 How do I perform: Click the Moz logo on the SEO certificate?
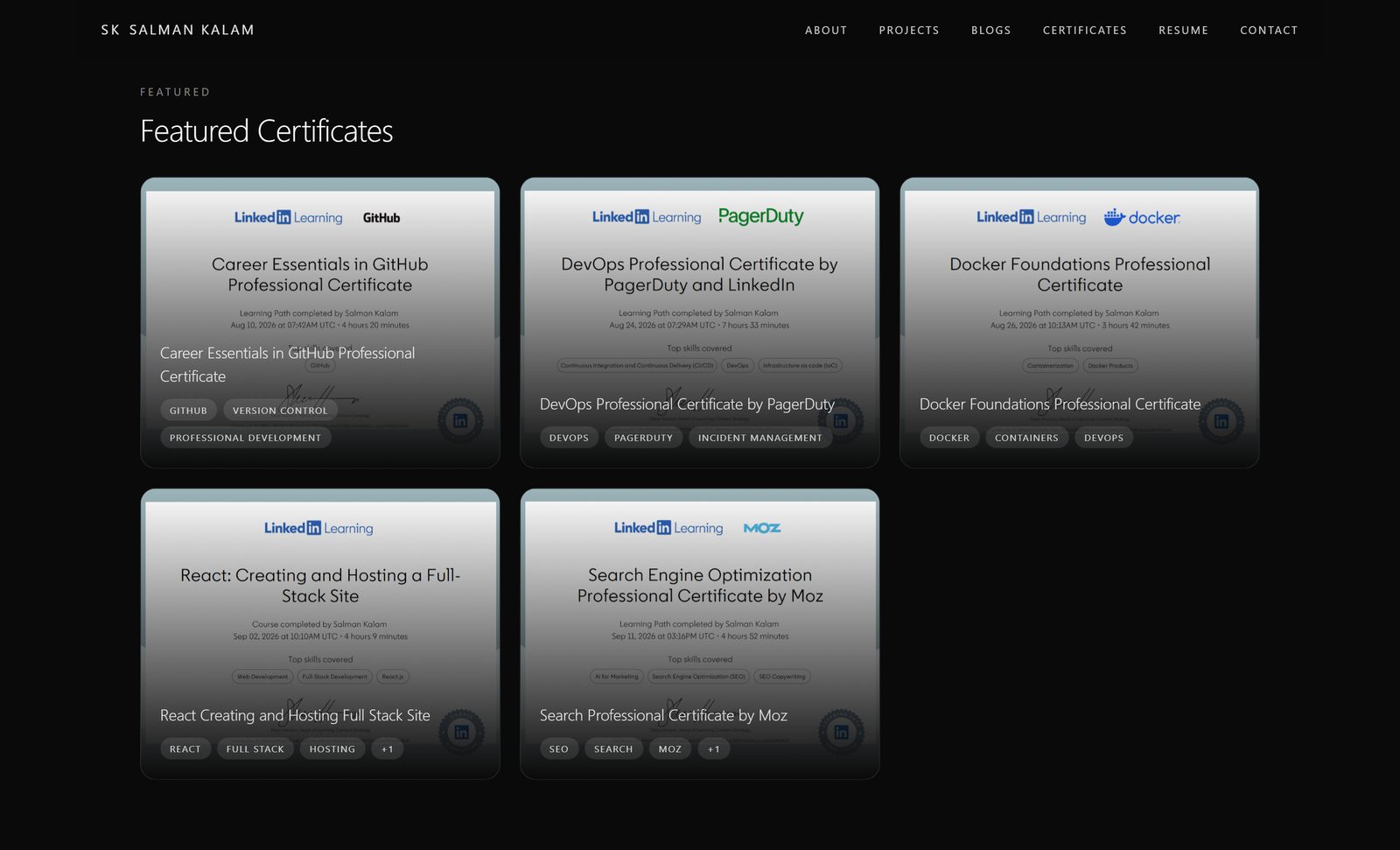pos(762,528)
